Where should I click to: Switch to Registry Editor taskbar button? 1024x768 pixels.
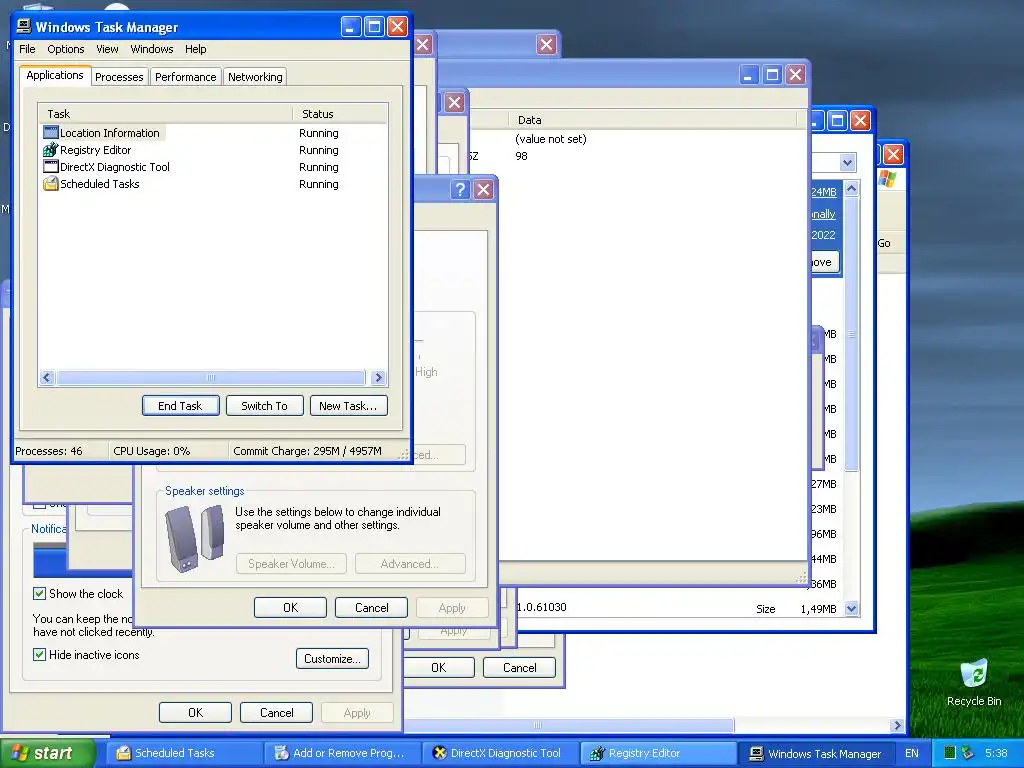click(x=657, y=753)
